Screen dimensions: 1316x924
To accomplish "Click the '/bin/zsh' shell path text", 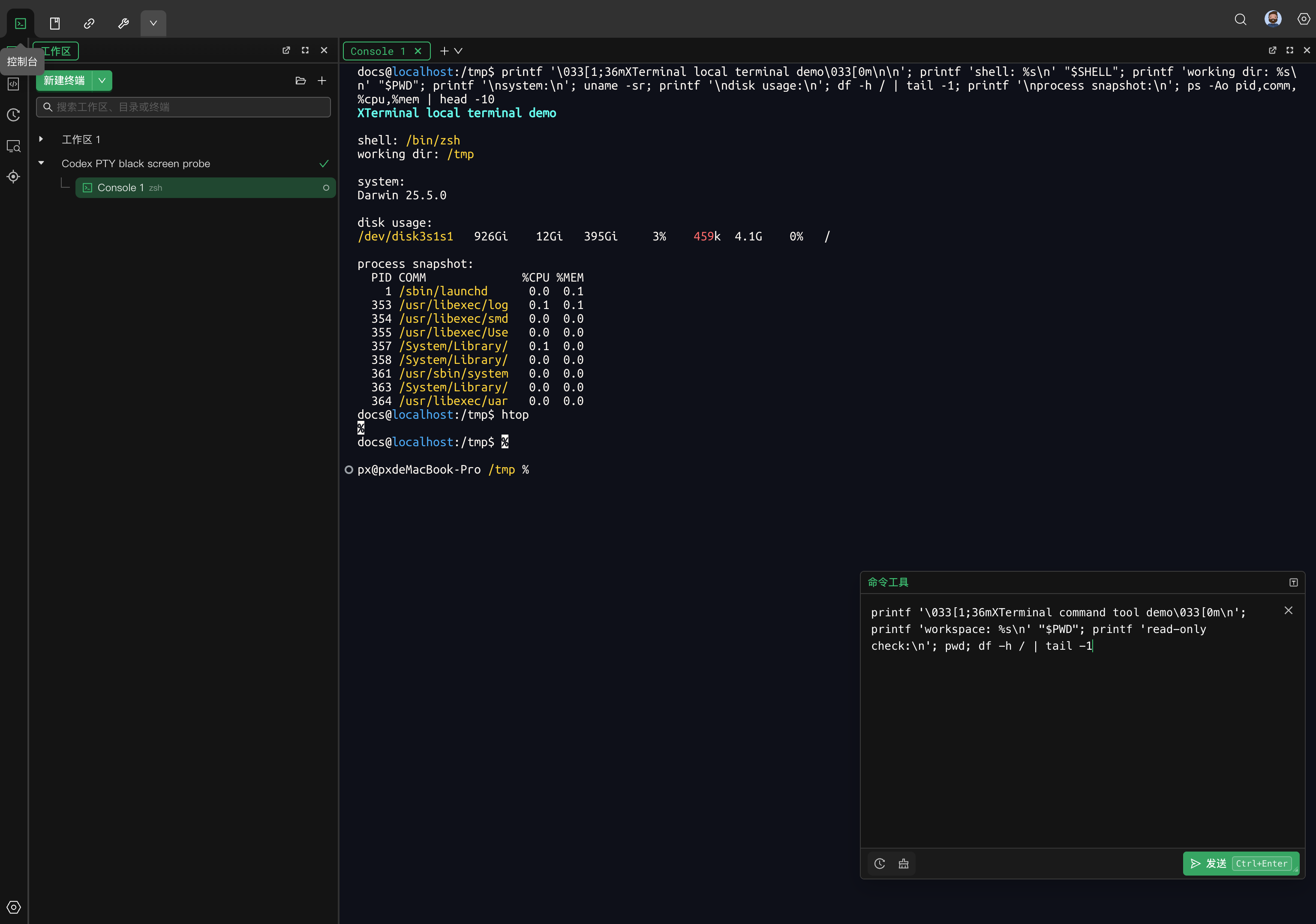I will [433, 141].
